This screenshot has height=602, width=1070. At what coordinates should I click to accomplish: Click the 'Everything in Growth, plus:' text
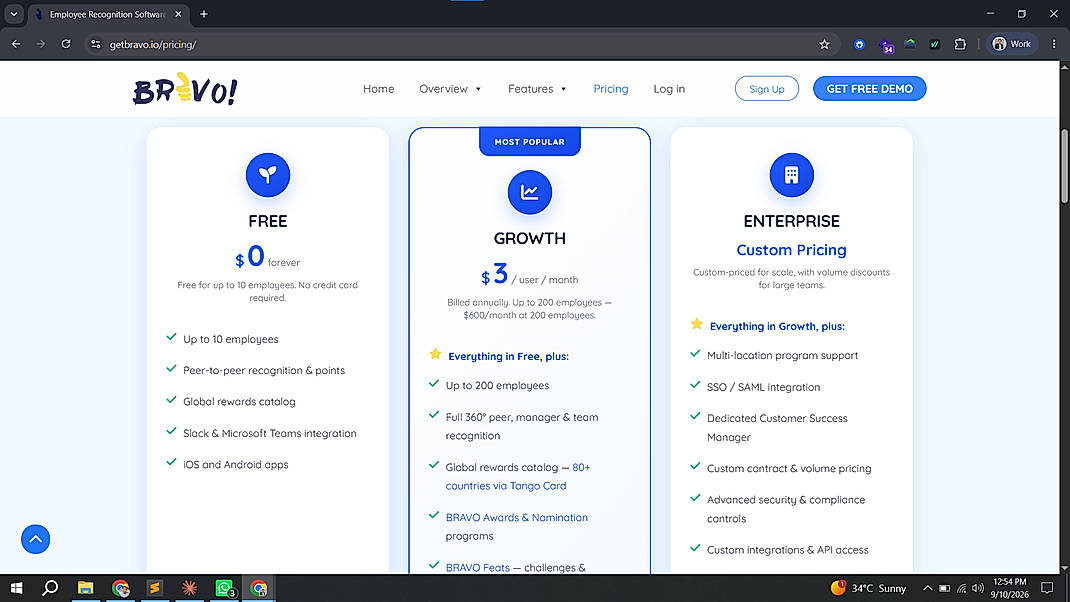(x=777, y=326)
